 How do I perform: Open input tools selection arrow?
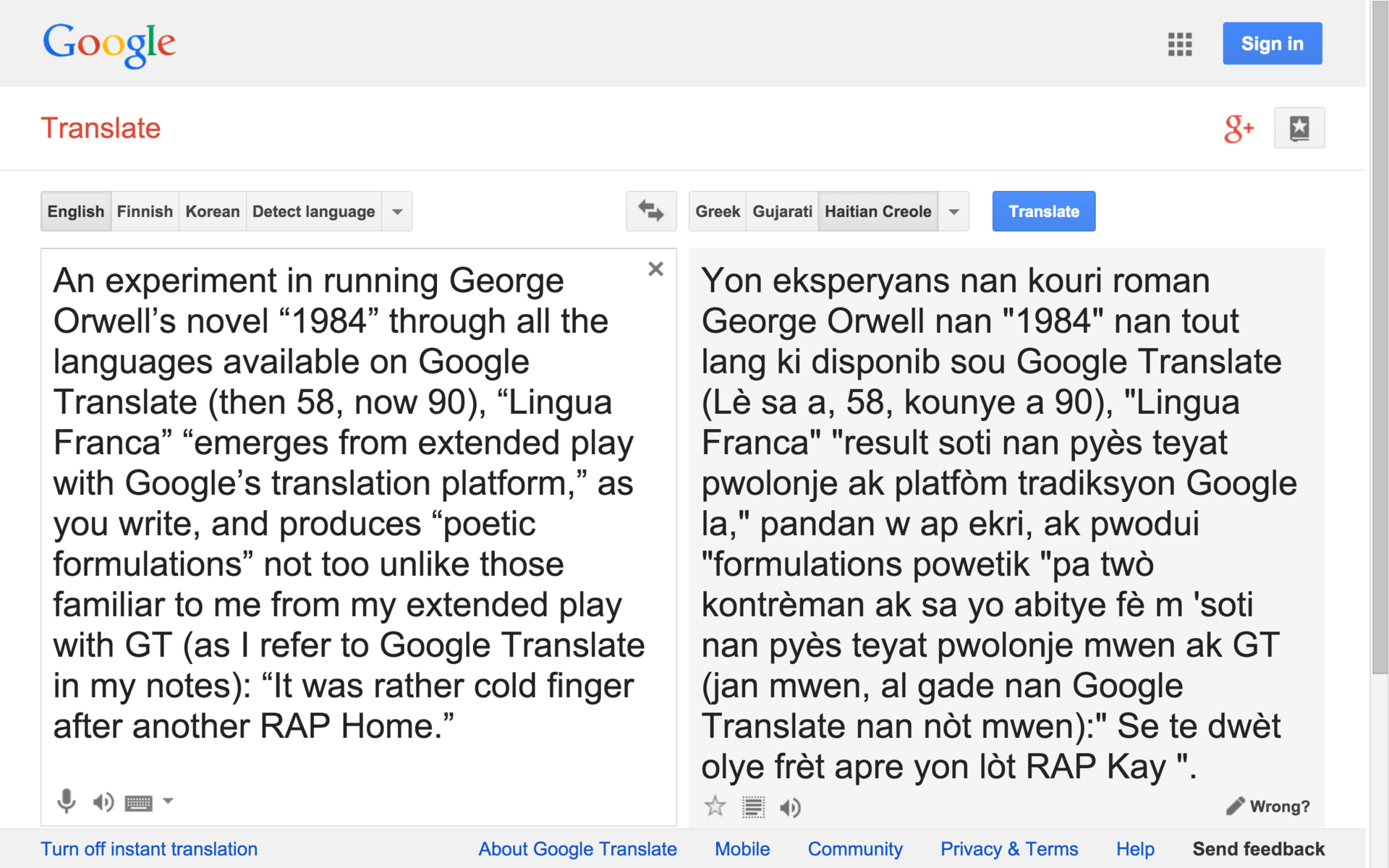coord(168,801)
